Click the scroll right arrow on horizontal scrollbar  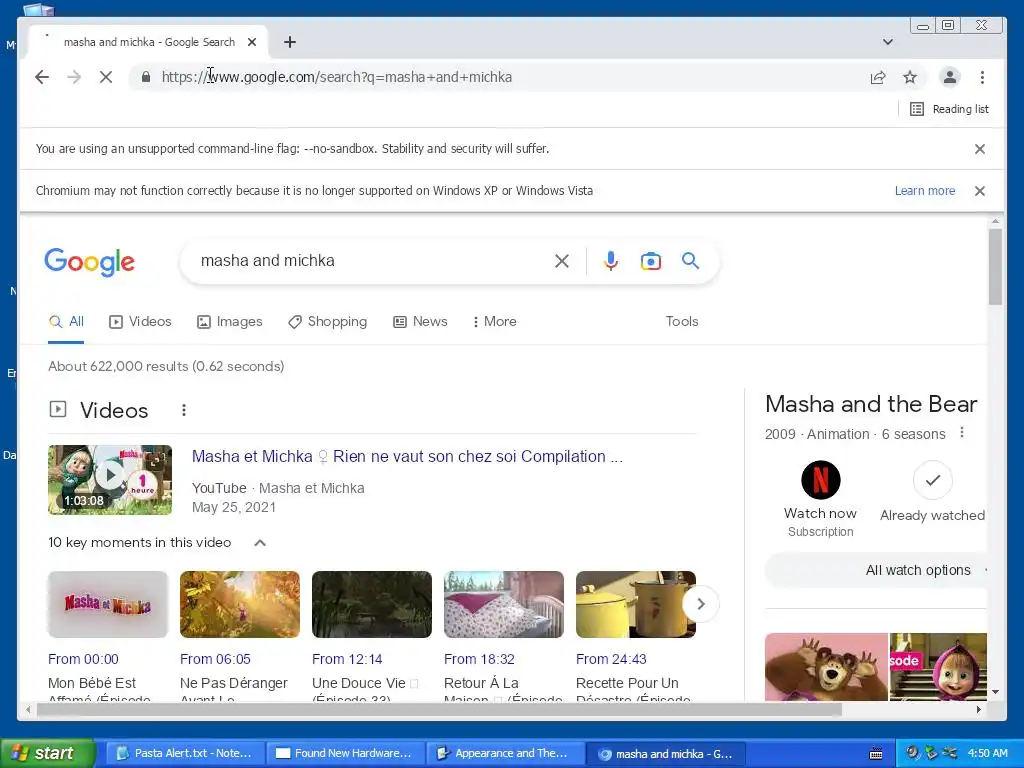pos(978,709)
